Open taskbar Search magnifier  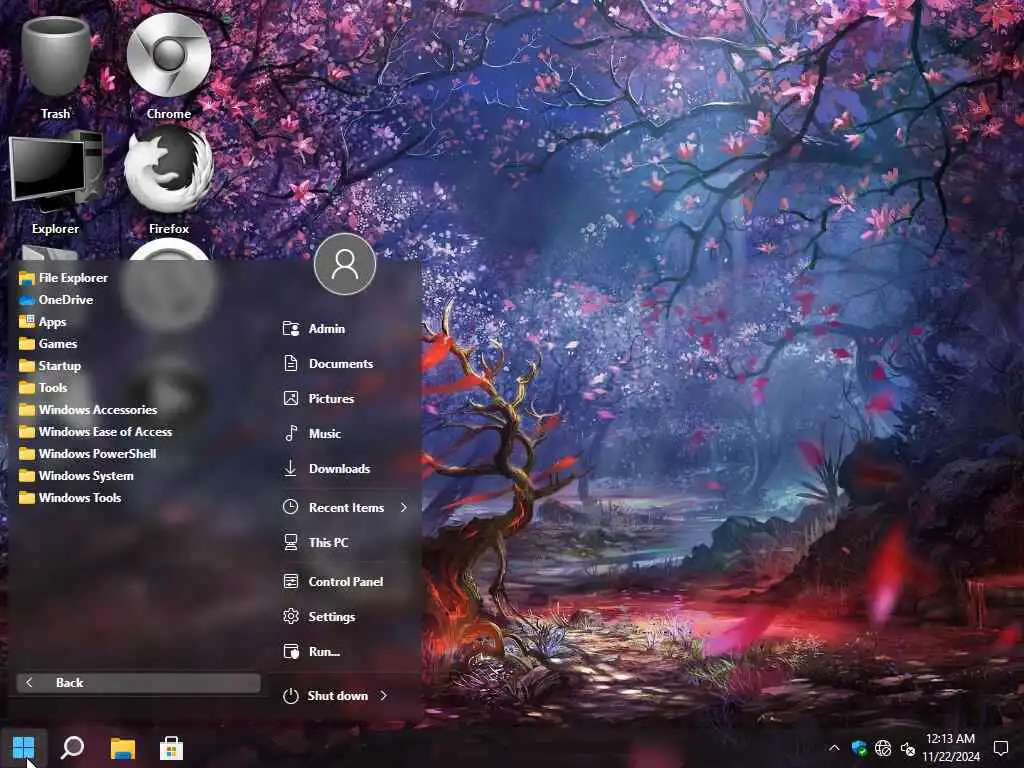pyautogui.click(x=72, y=748)
